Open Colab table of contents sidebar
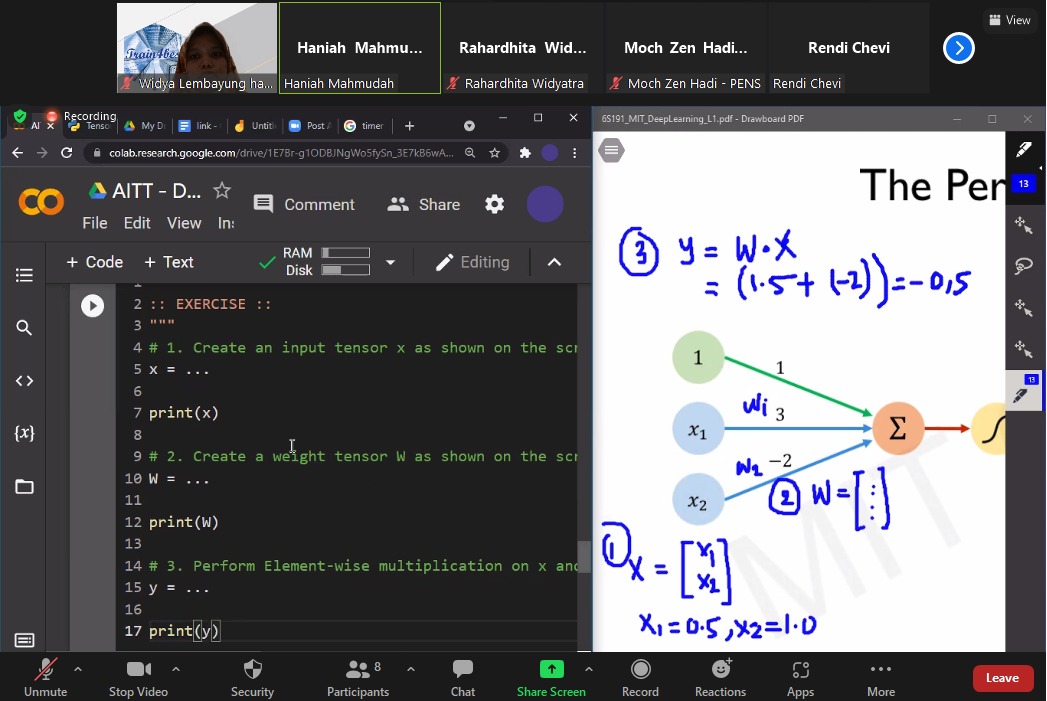 coord(24,275)
